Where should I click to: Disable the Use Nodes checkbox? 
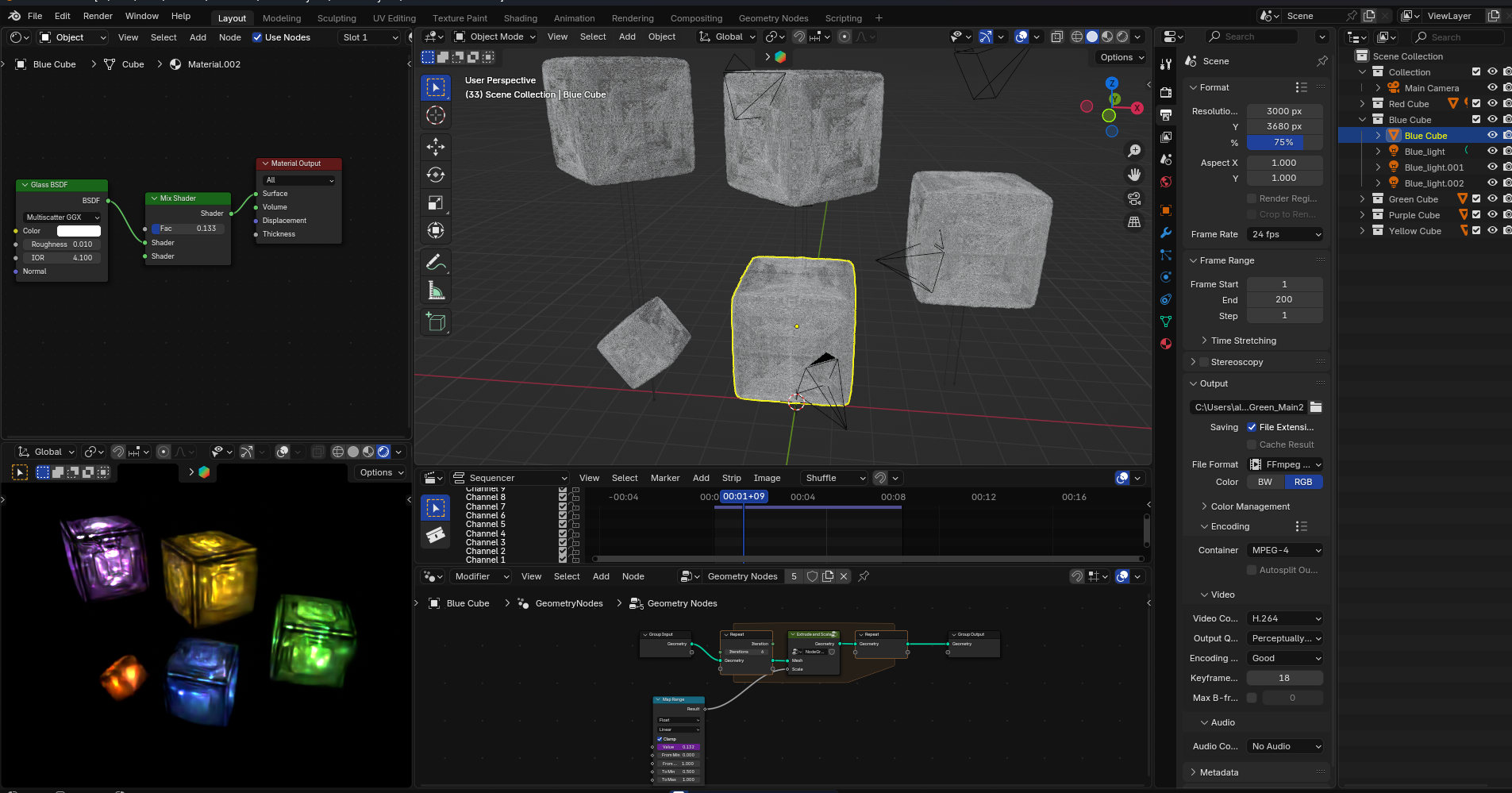click(257, 37)
